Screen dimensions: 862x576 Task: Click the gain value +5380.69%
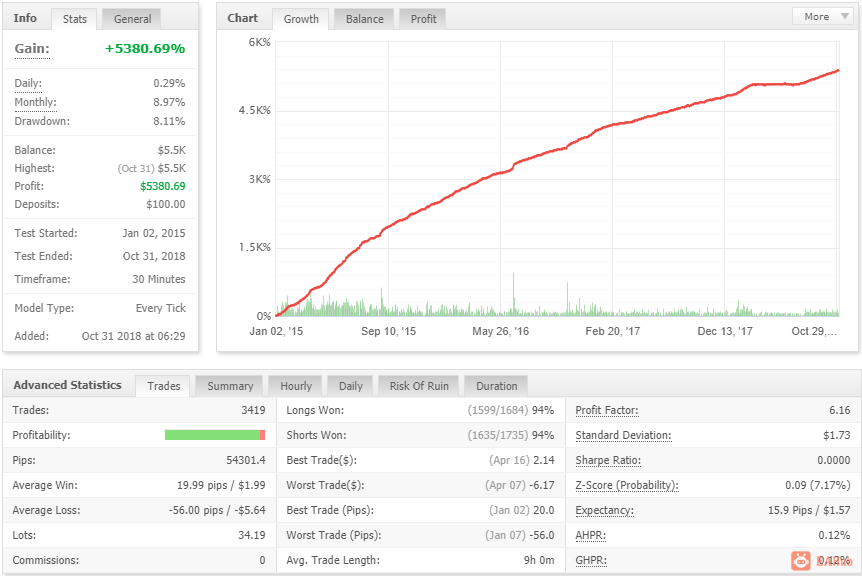[145, 48]
